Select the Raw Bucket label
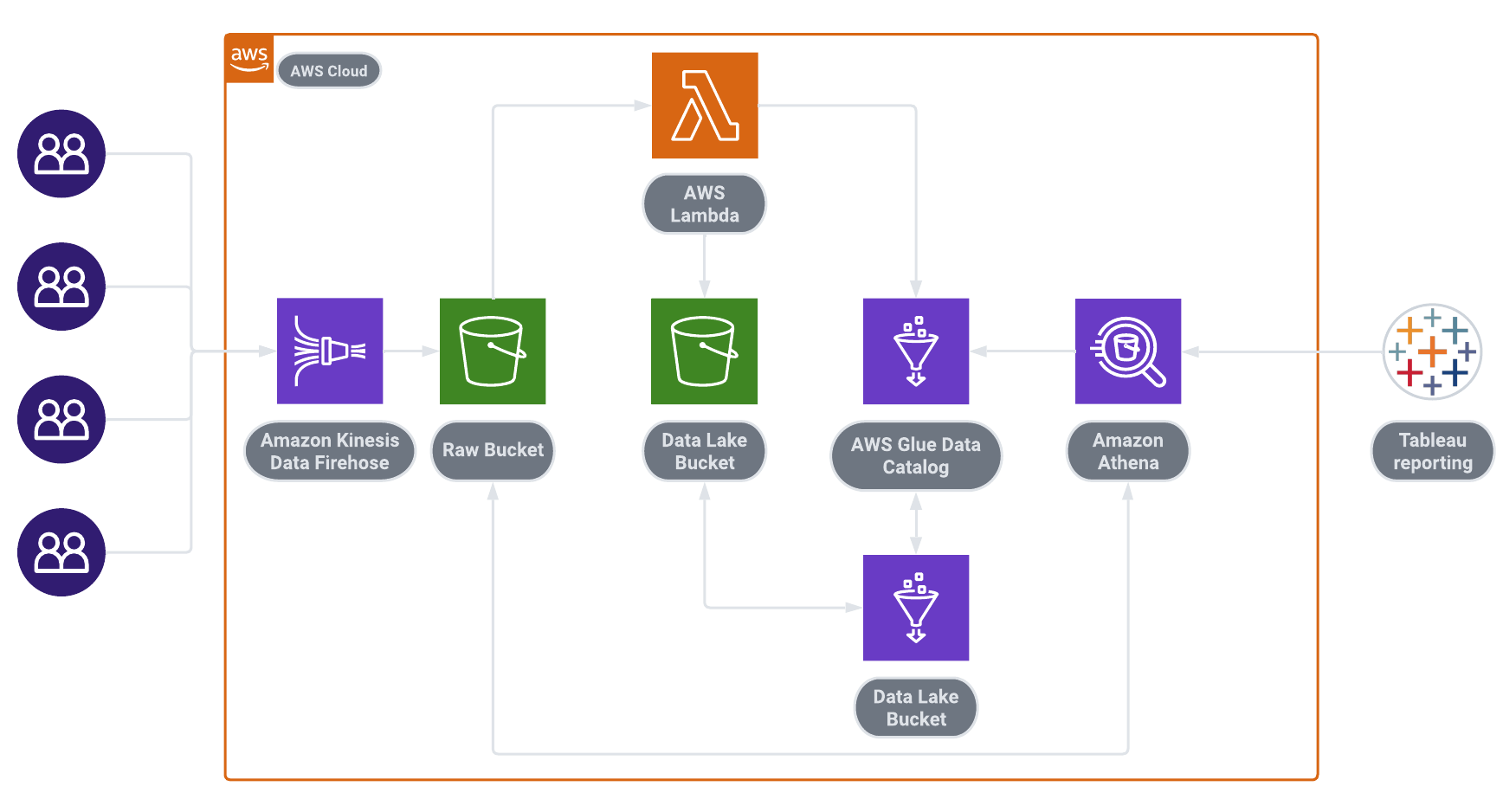The image size is (1503, 812). 493,450
